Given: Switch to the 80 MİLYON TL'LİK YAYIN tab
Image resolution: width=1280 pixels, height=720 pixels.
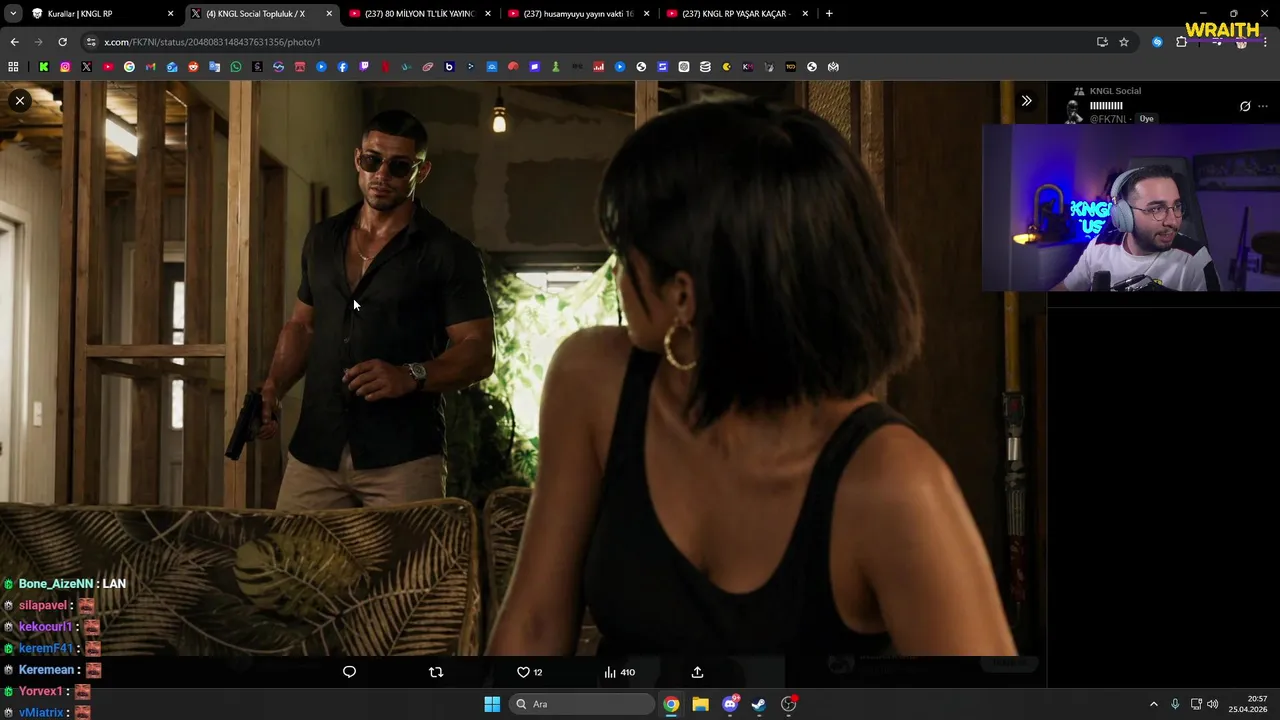Looking at the screenshot, I should 419,14.
